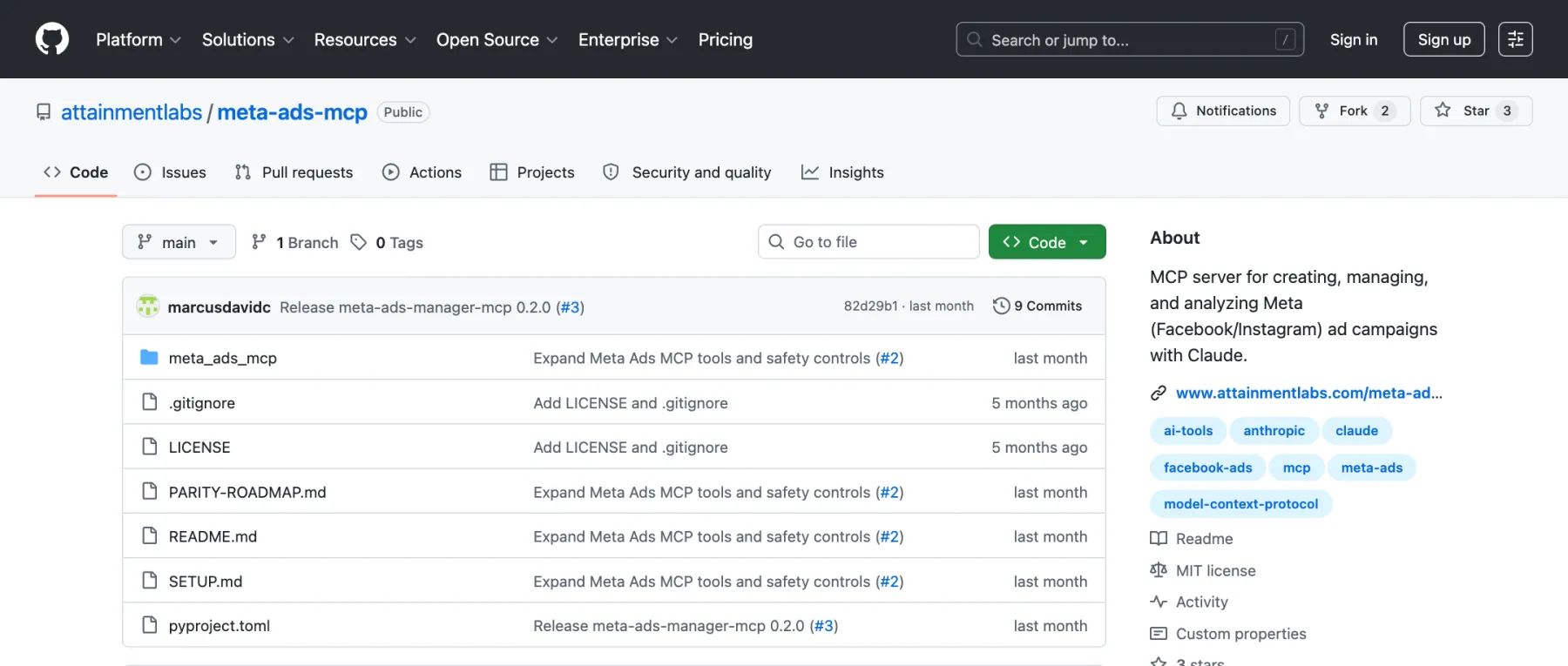Click the branch icon beside 1 Branch
This screenshot has width=1568, height=666.
[259, 242]
